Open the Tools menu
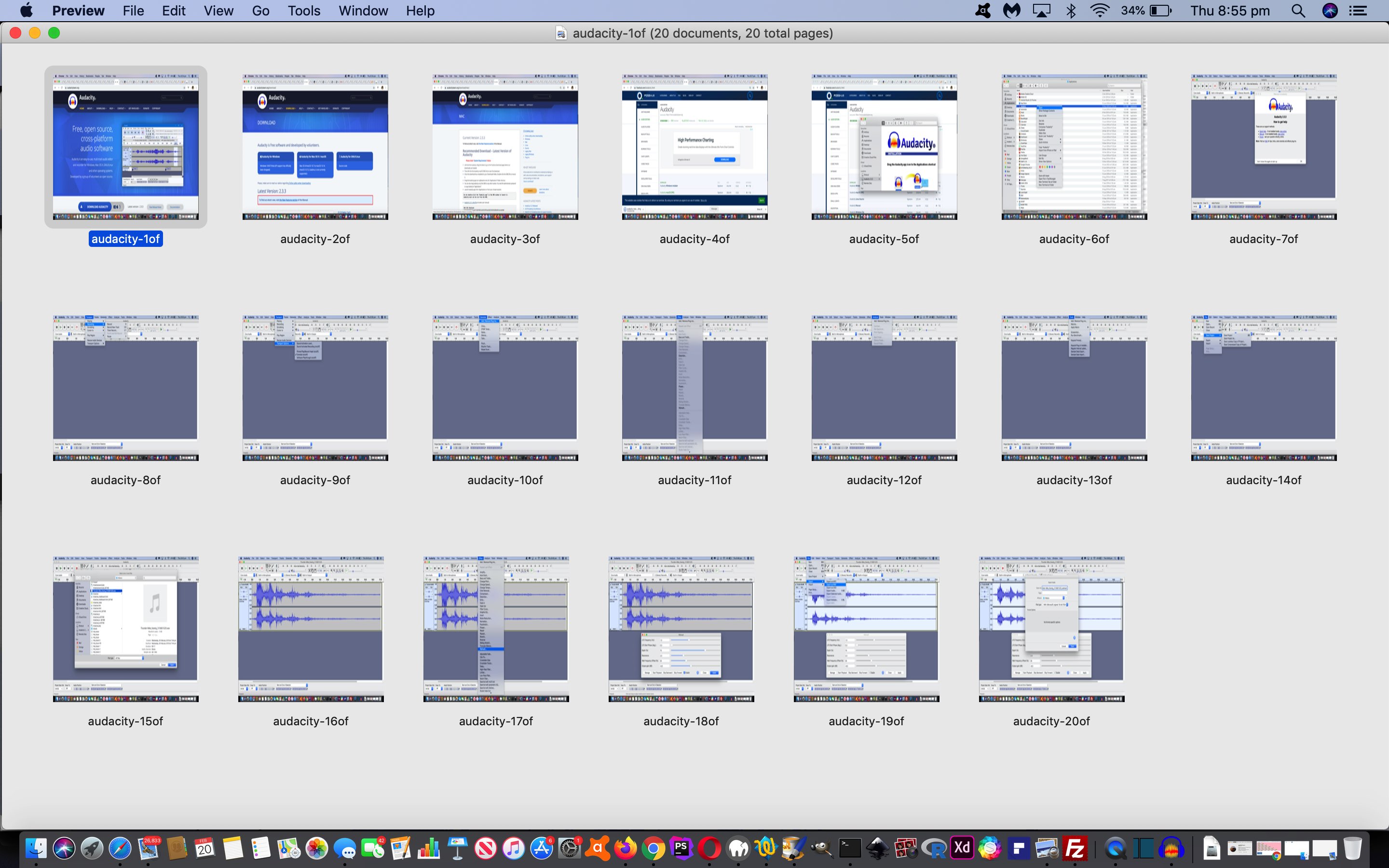The width and height of the screenshot is (1389, 868). point(304,10)
